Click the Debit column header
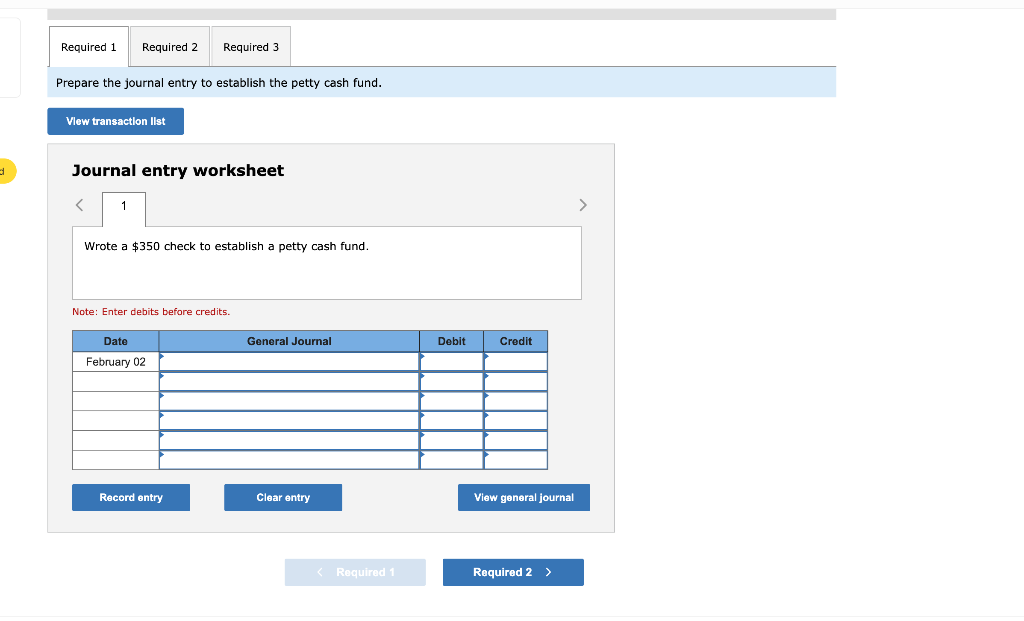1024x621 pixels. 451,341
